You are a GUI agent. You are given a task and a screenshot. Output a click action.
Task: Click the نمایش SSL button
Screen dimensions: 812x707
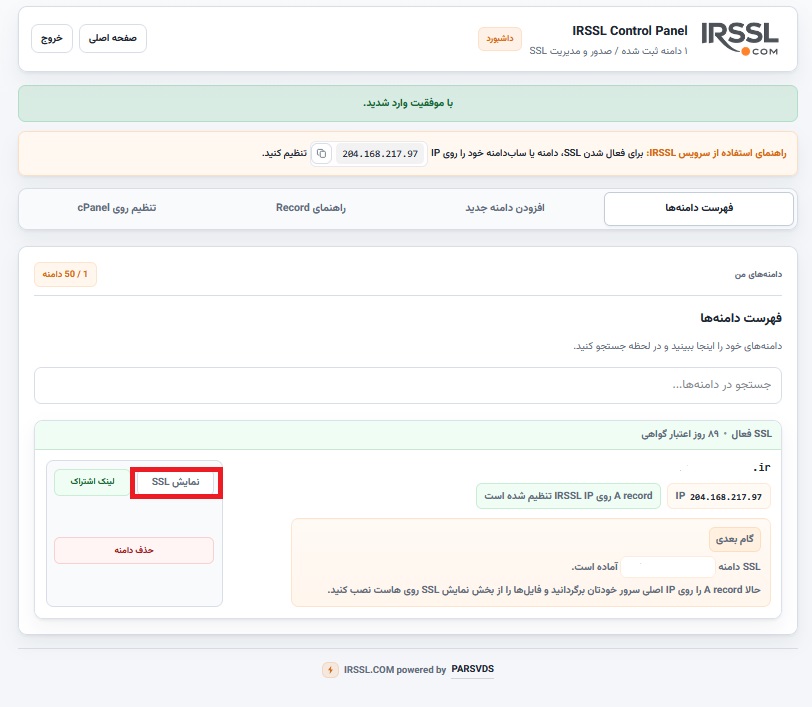tap(176, 482)
